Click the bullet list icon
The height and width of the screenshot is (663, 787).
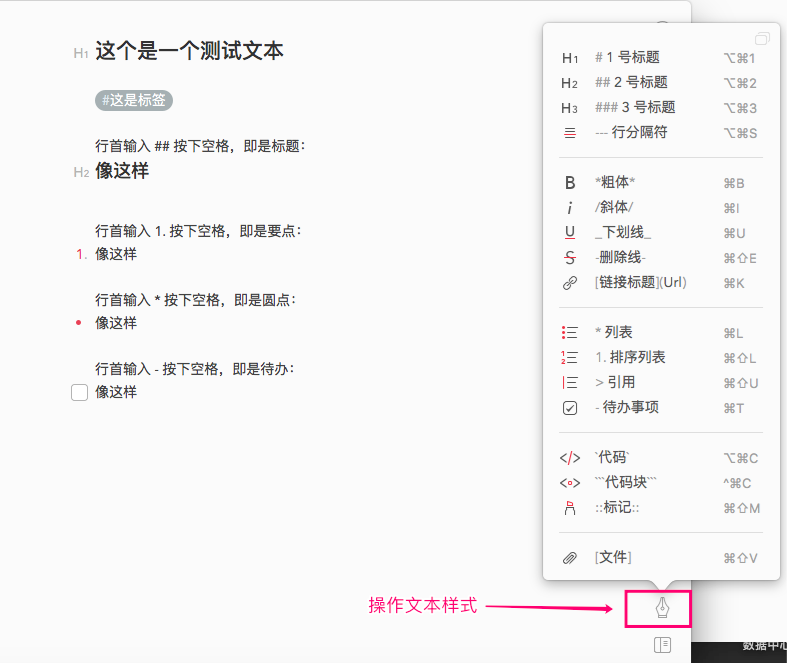click(570, 333)
